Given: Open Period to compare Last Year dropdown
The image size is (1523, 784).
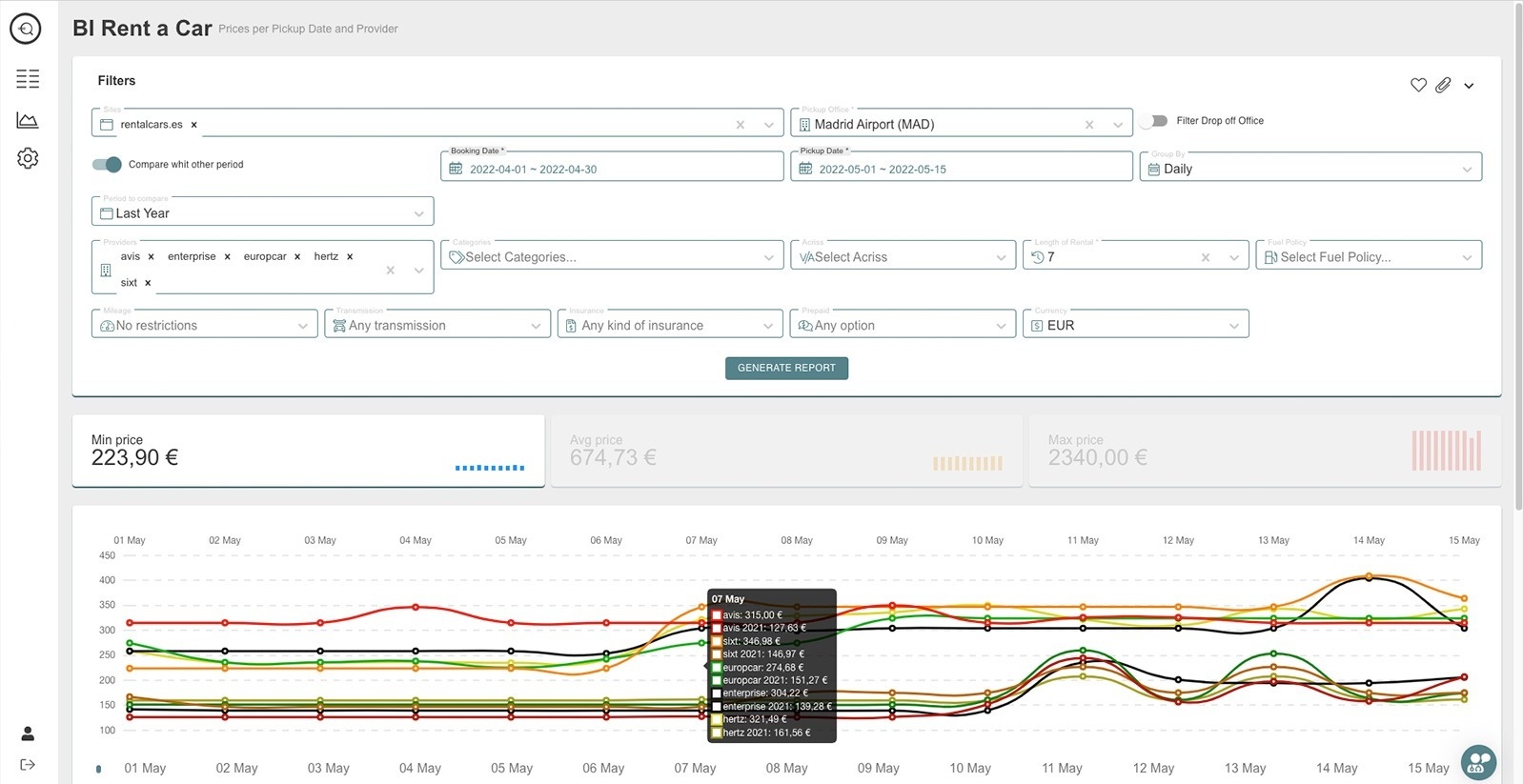Looking at the screenshot, I should 262,211.
